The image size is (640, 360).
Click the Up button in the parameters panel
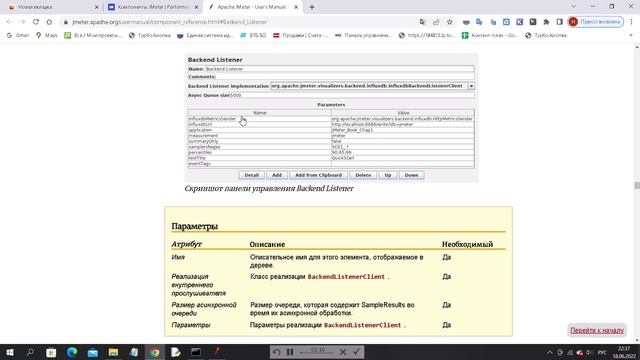point(388,175)
